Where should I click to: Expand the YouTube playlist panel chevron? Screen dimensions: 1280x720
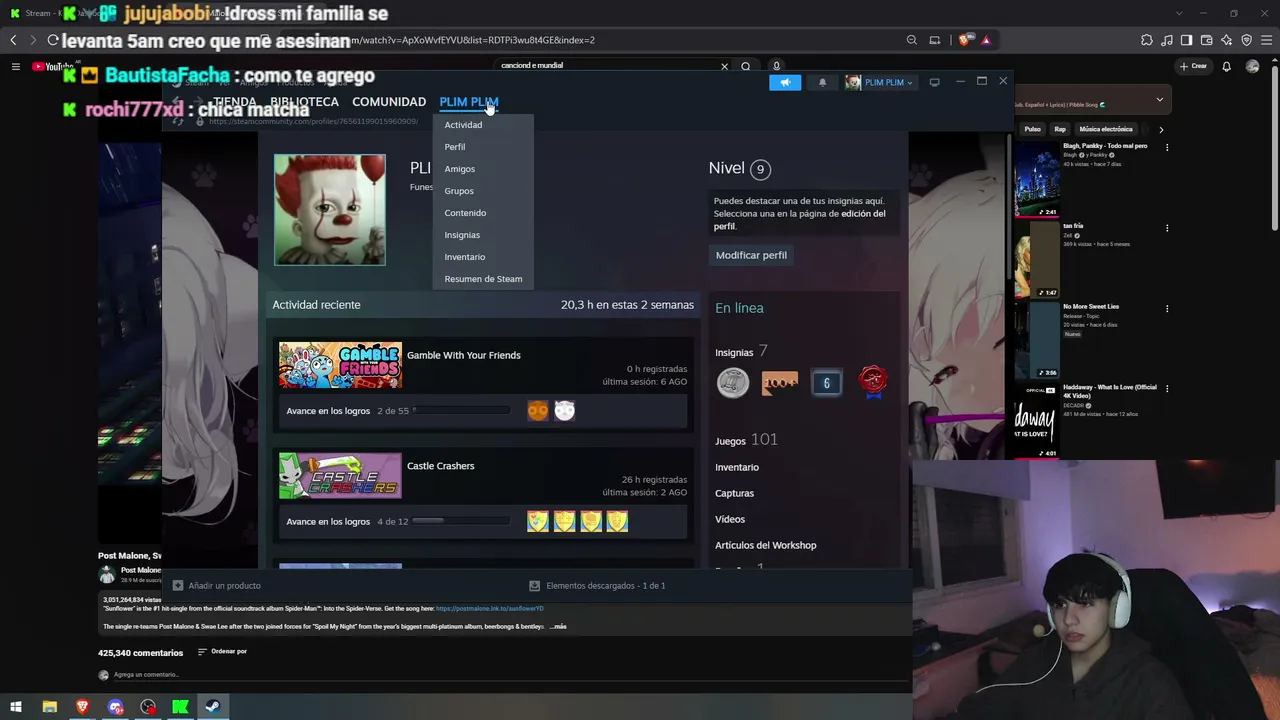point(1160,99)
